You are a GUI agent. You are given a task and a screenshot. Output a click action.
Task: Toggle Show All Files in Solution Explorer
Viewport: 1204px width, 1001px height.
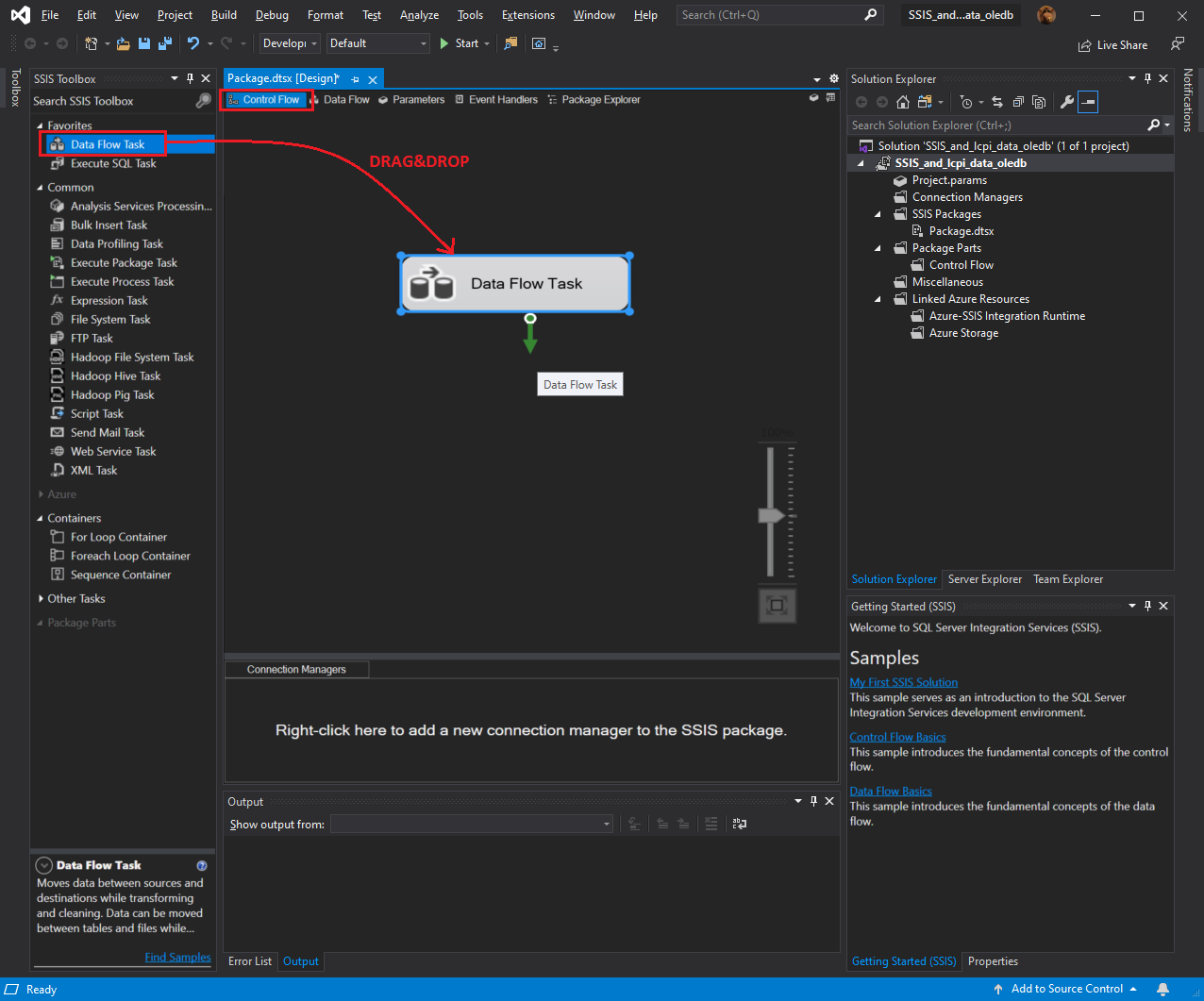click(1039, 102)
